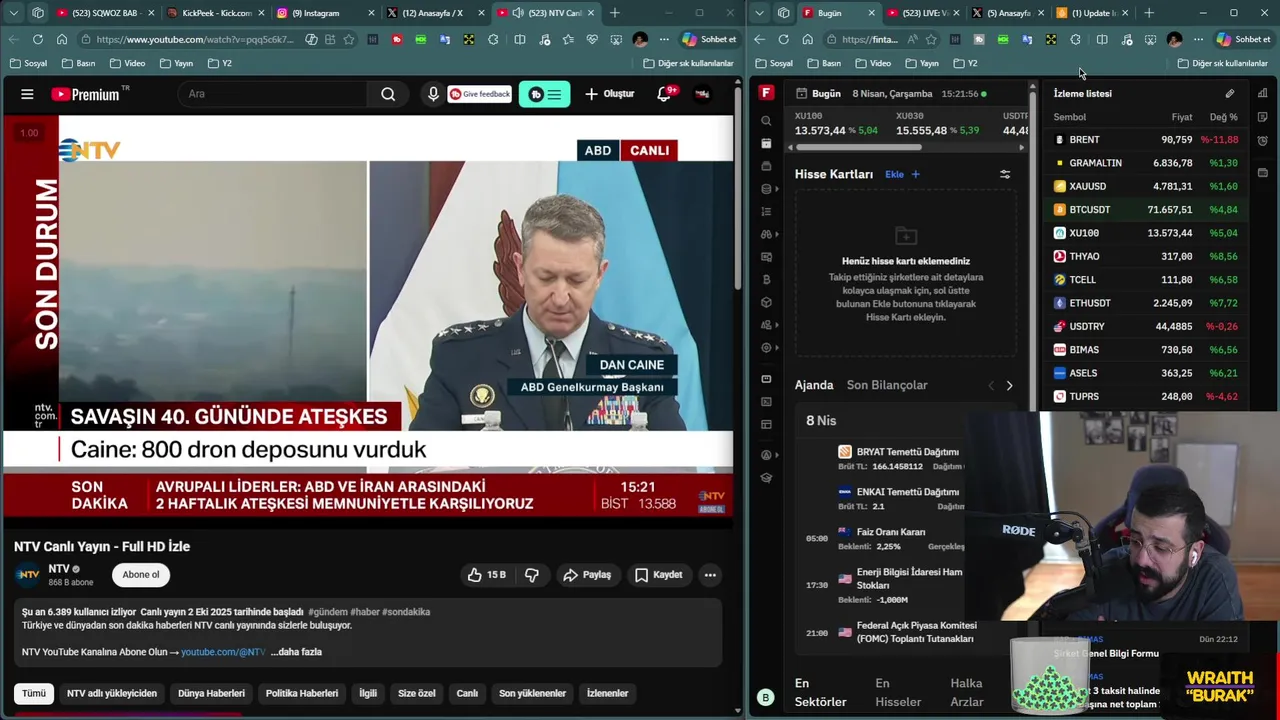This screenshot has width=1280, height=720.
Task: Open calendar icon in Fintables sidebar
Action: click(766, 143)
